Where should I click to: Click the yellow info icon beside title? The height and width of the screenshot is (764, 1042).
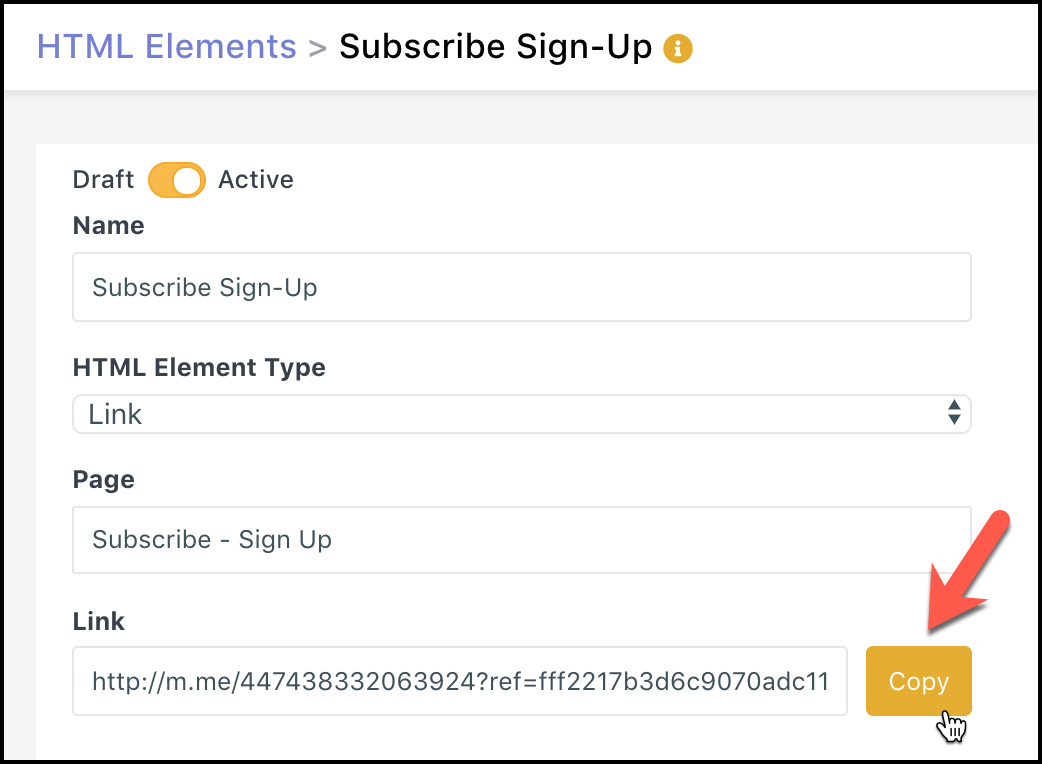pyautogui.click(x=678, y=48)
